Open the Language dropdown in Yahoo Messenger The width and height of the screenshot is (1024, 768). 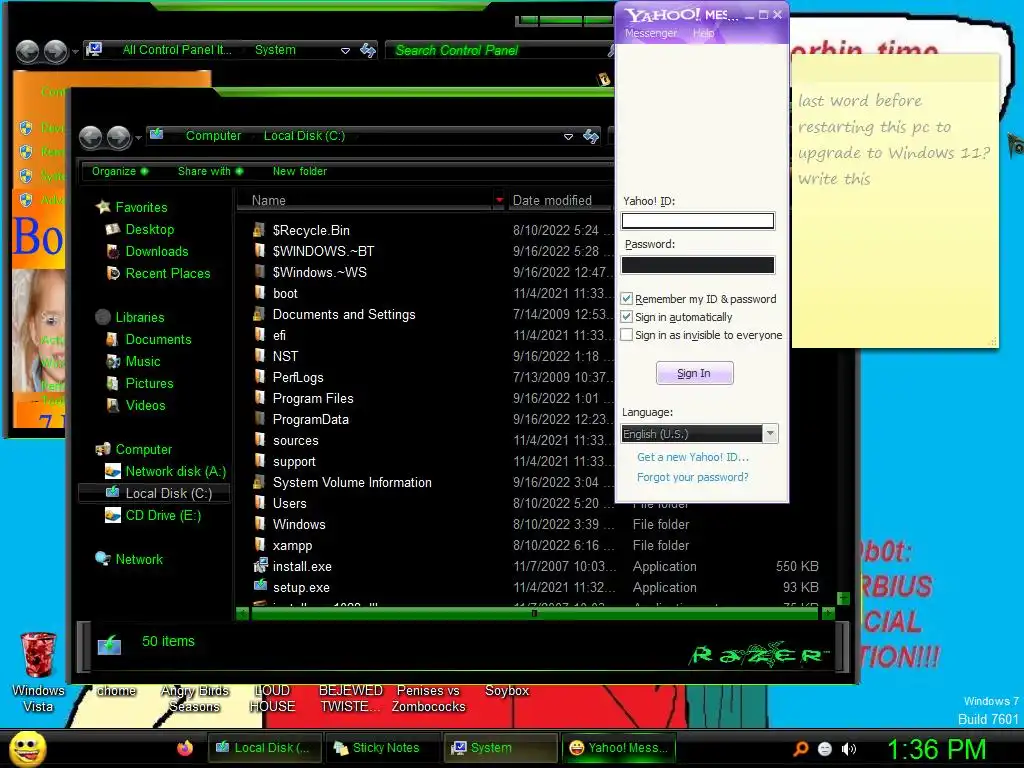771,434
